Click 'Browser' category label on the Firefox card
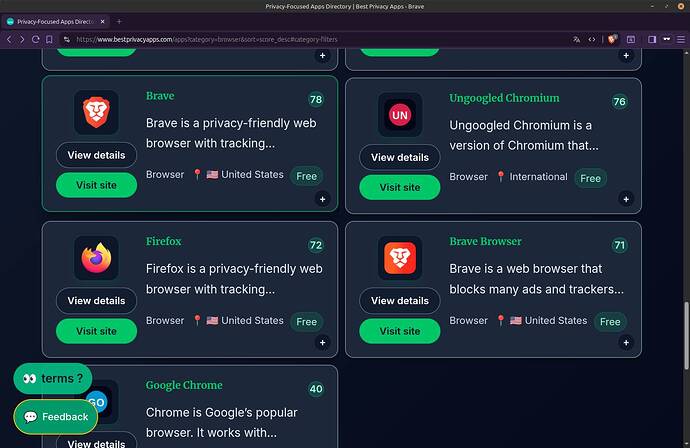The width and height of the screenshot is (690, 448). click(165, 320)
